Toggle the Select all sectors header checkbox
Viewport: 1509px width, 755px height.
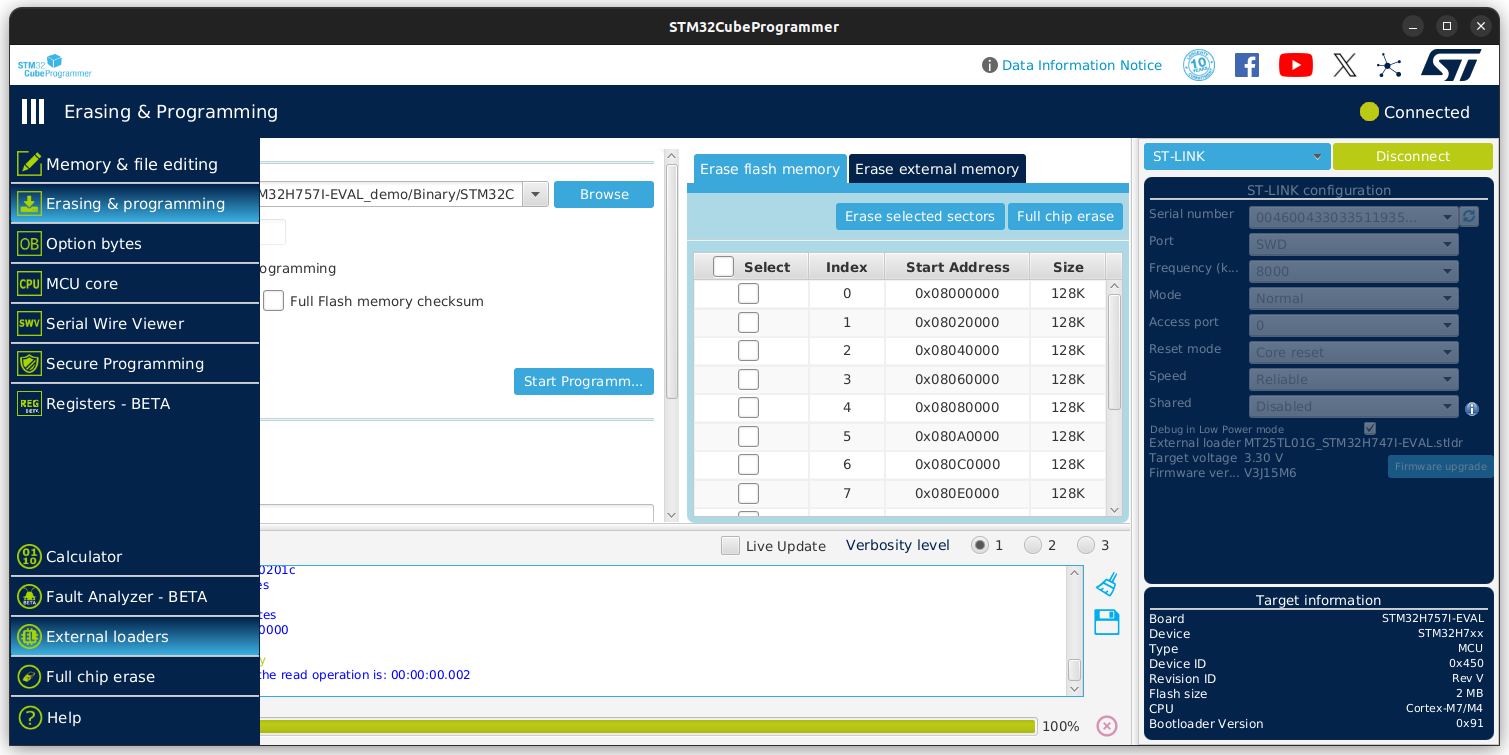pyautogui.click(x=723, y=267)
